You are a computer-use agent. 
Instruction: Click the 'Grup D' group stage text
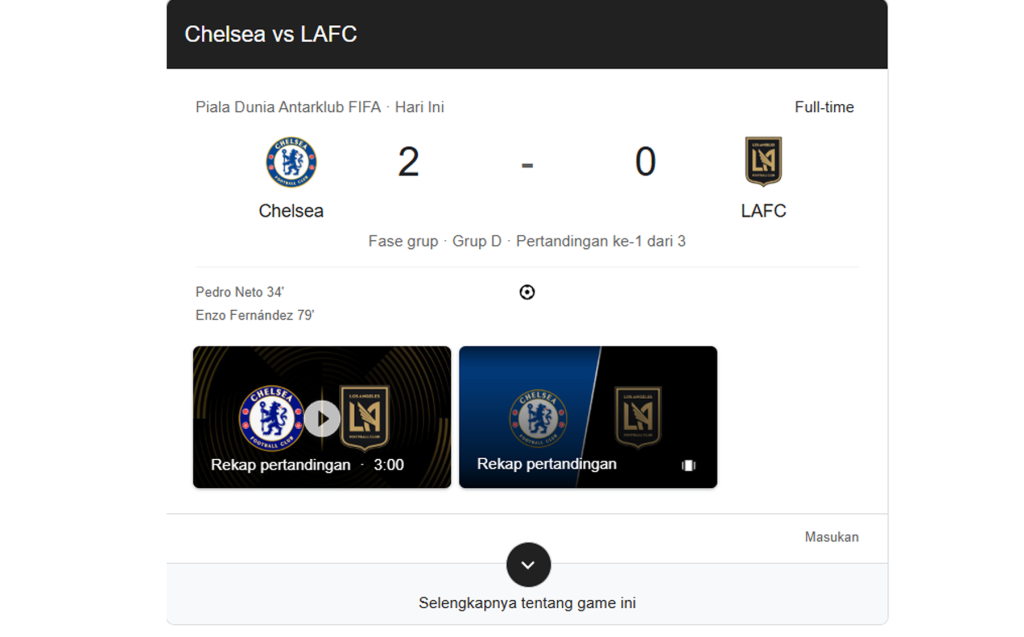click(x=477, y=240)
